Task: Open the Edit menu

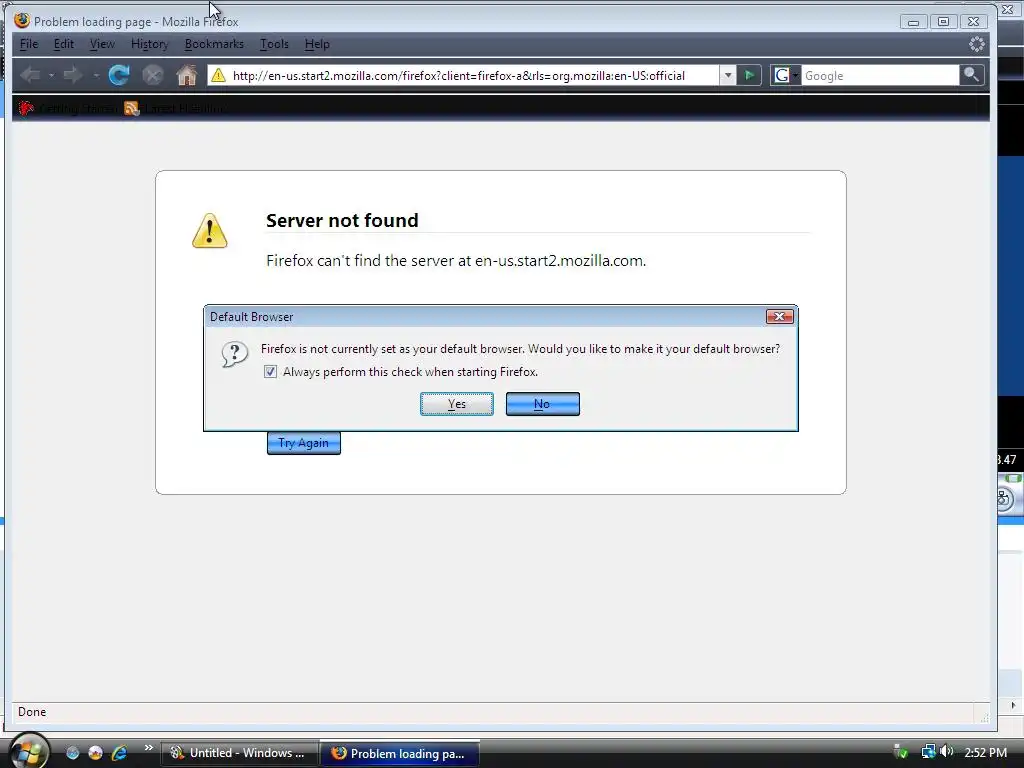Action: pyautogui.click(x=63, y=44)
